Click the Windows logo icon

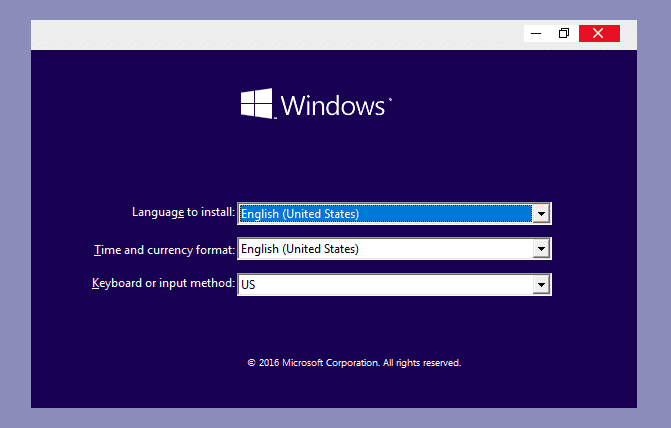tap(256, 104)
